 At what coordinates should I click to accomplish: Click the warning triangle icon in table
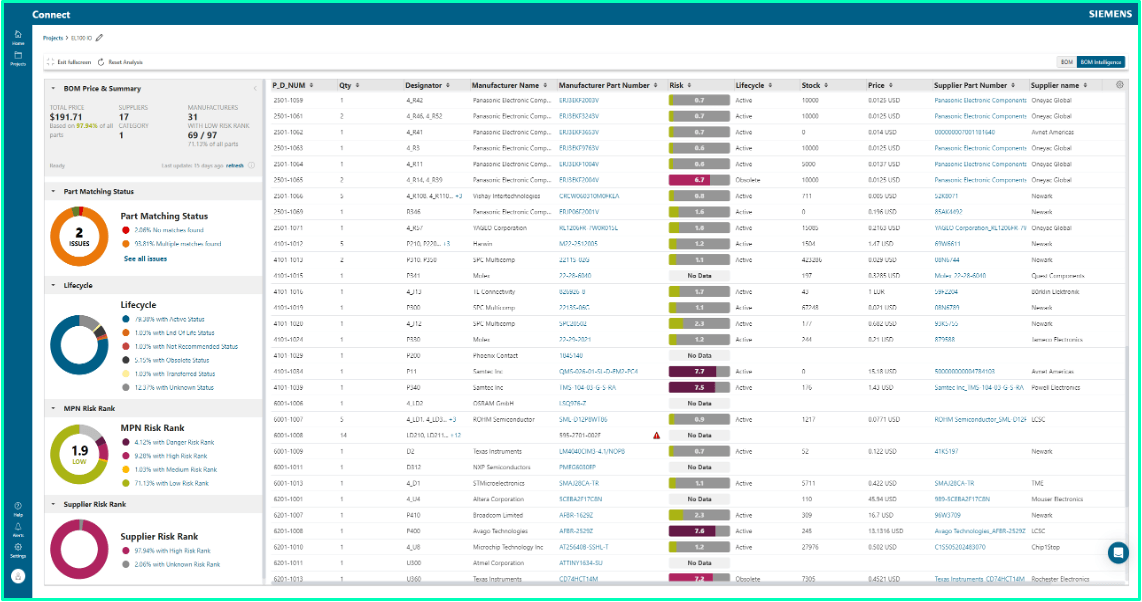tap(656, 436)
